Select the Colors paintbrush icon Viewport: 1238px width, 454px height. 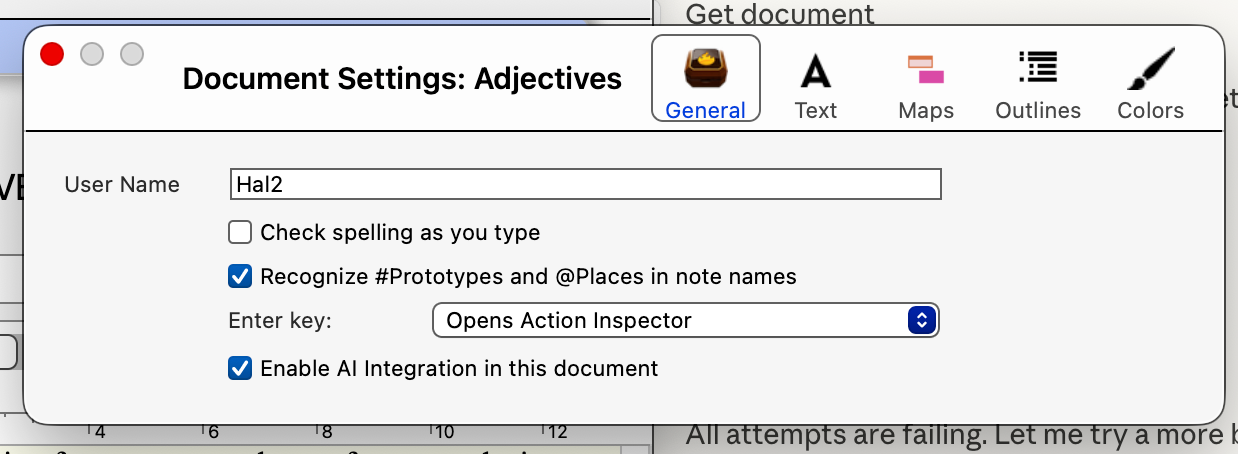coord(1150,71)
